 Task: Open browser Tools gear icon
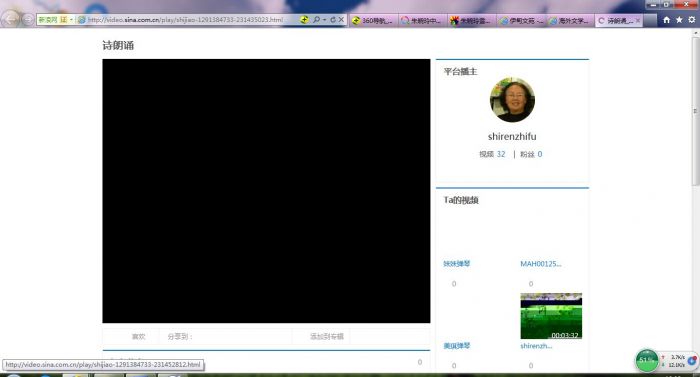[x=692, y=20]
